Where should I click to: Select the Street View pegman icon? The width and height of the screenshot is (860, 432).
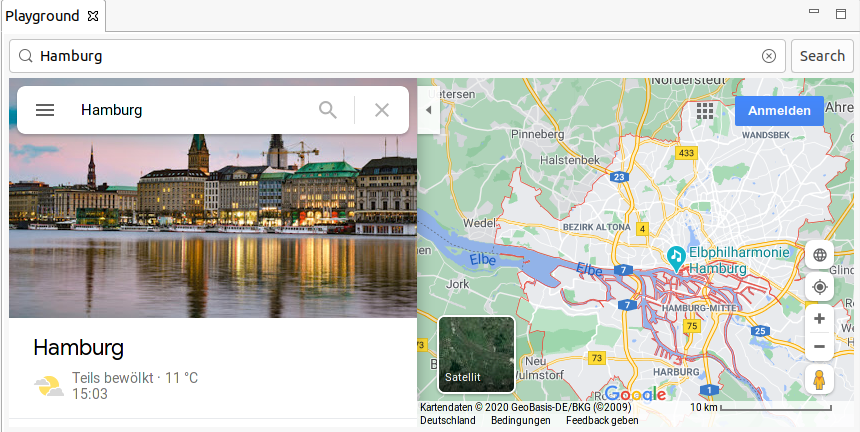[x=819, y=379]
